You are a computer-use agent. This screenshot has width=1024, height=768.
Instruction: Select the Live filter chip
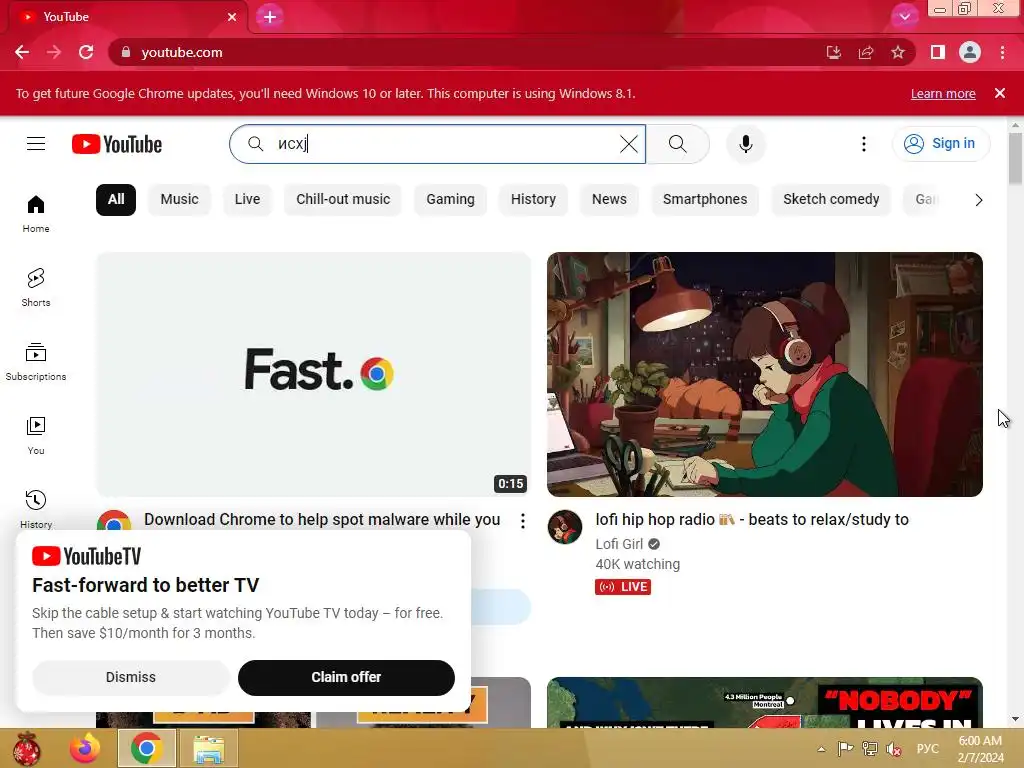click(248, 200)
